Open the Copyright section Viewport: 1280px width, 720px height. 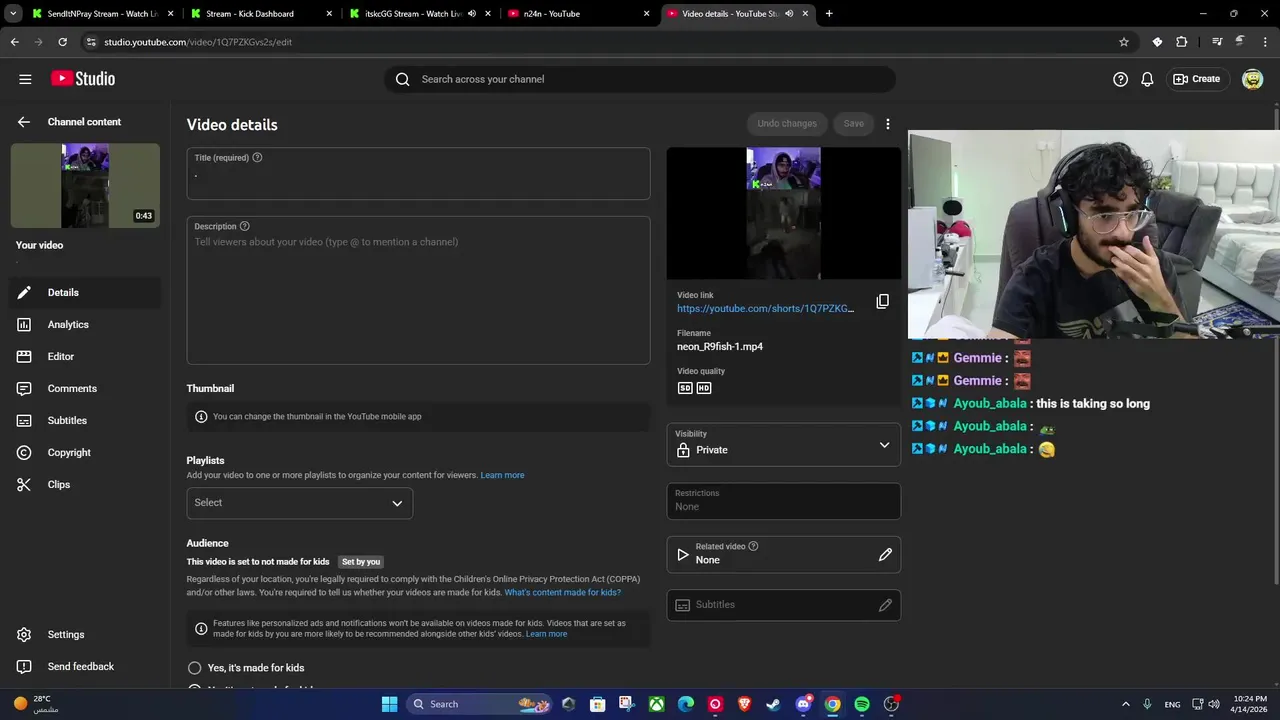[x=85, y=452]
